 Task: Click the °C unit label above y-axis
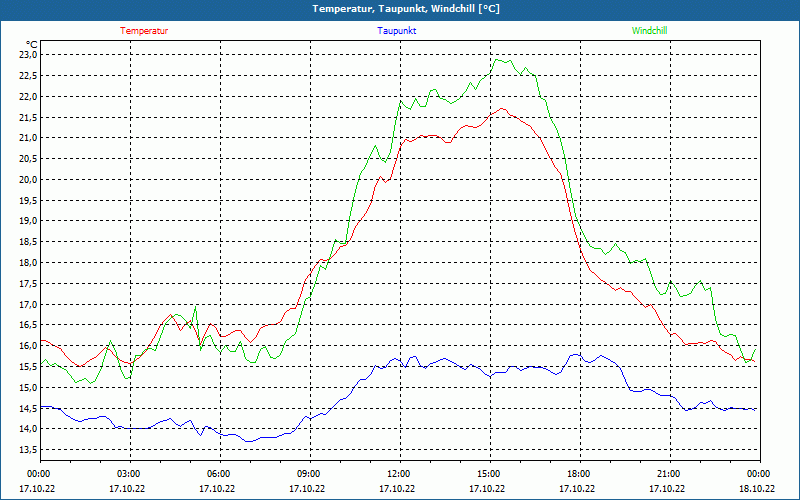(31, 44)
